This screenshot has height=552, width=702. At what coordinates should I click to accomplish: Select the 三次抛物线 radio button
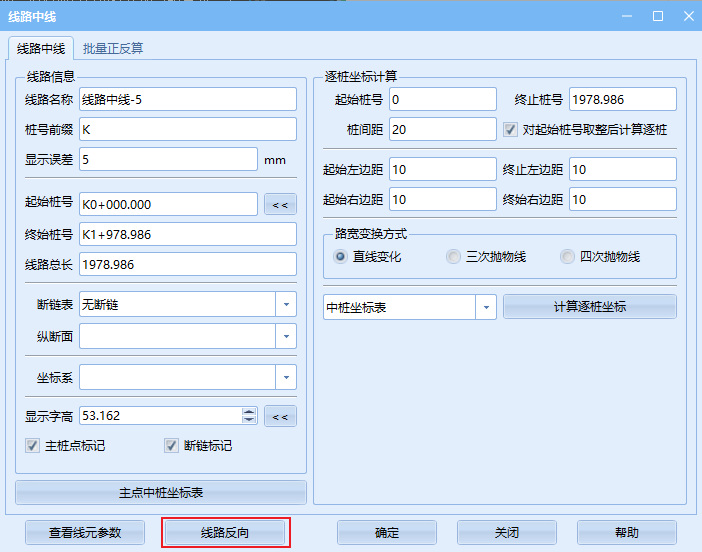453,257
